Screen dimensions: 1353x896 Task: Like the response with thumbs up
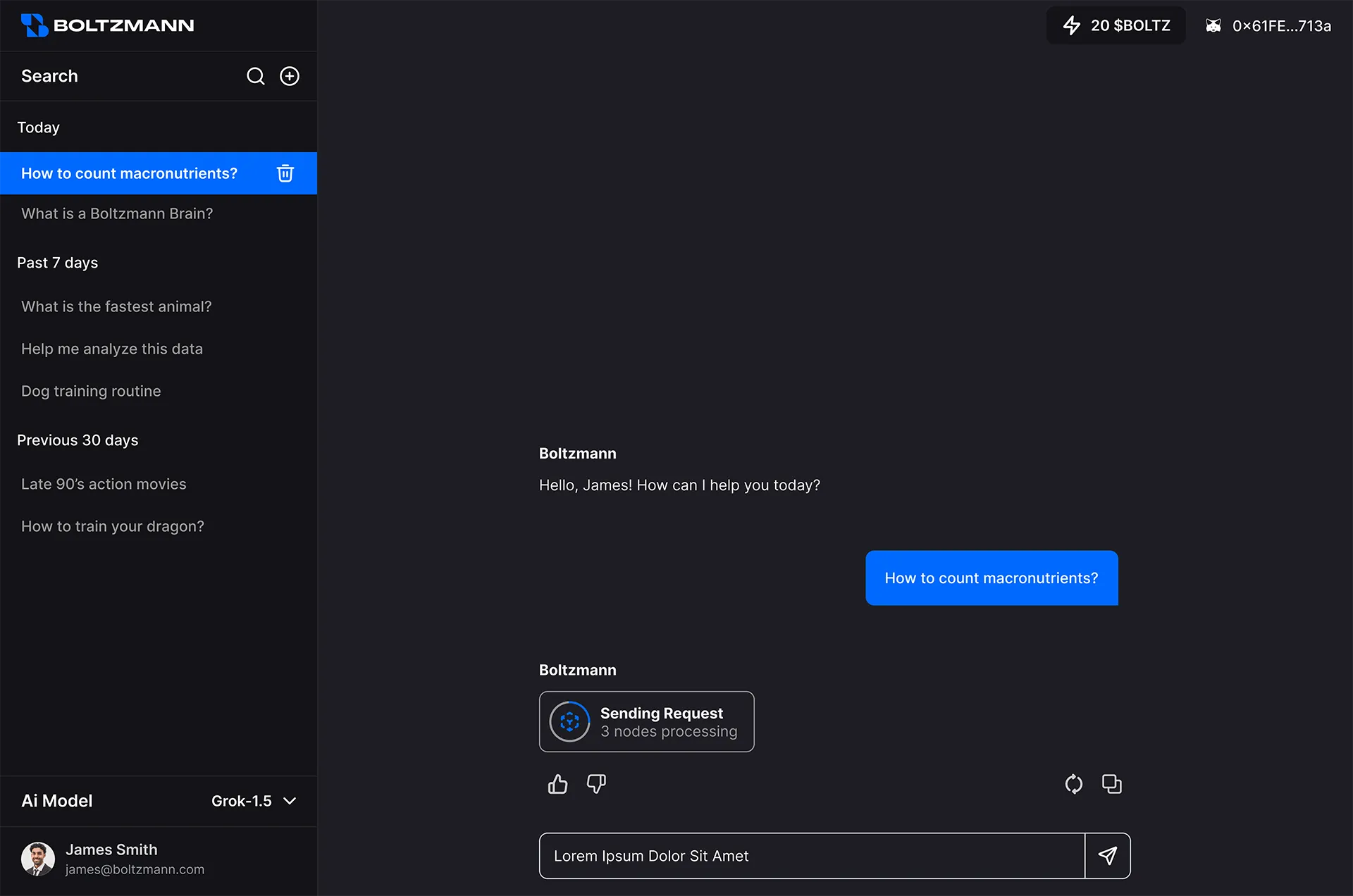(x=557, y=784)
